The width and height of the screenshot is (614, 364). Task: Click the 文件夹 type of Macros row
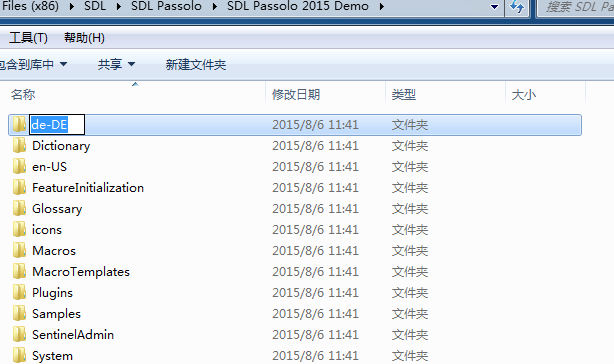point(410,250)
